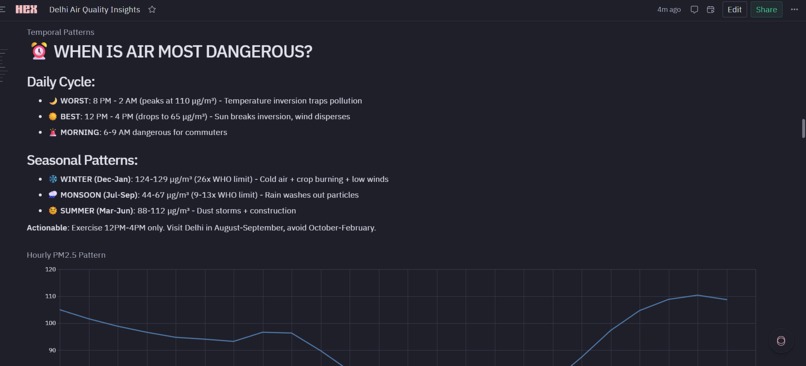Click the 'Temporal Patterns' label
806x366 pixels.
pyautogui.click(x=61, y=32)
